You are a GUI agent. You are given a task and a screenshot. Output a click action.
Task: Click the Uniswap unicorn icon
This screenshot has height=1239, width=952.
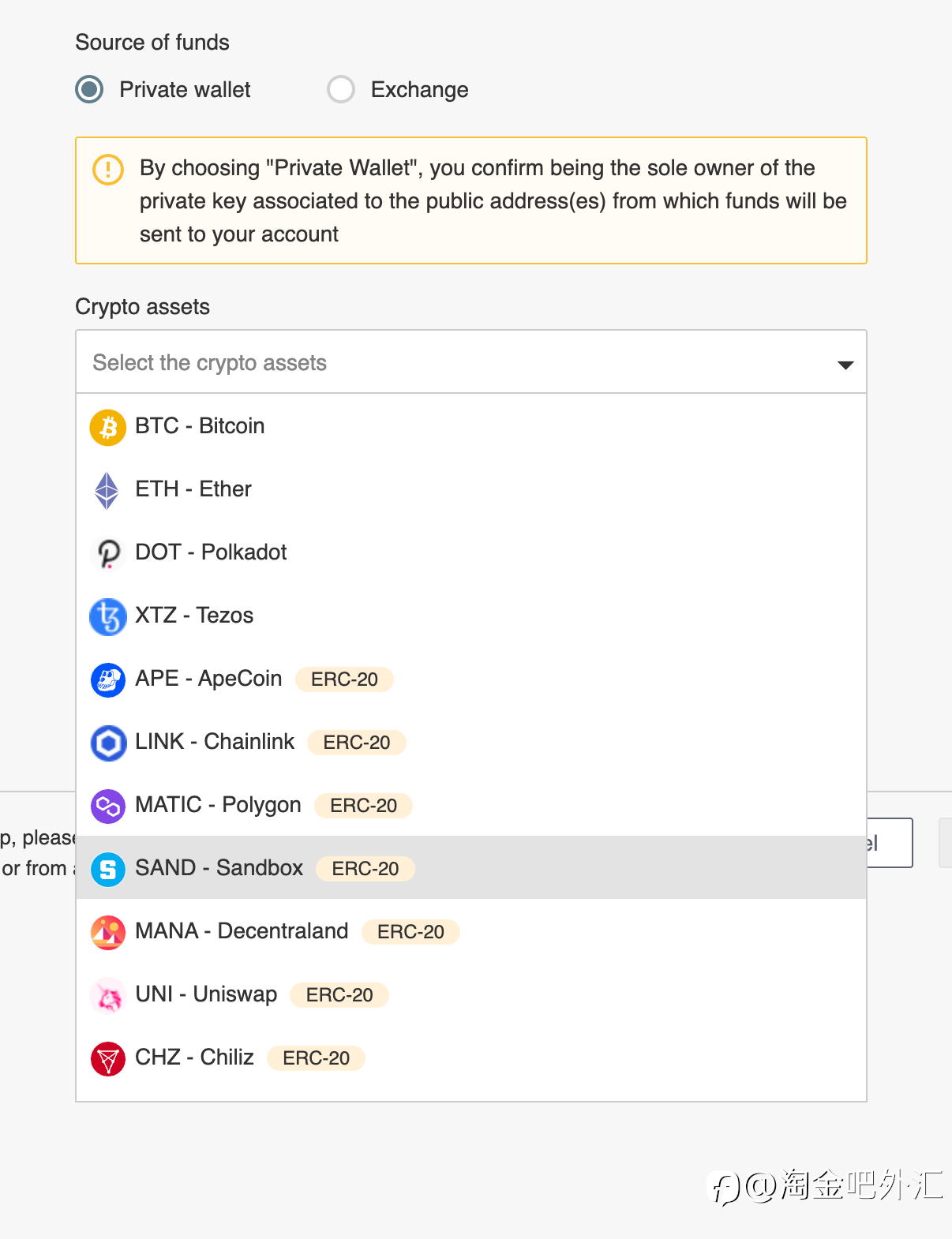pos(108,995)
